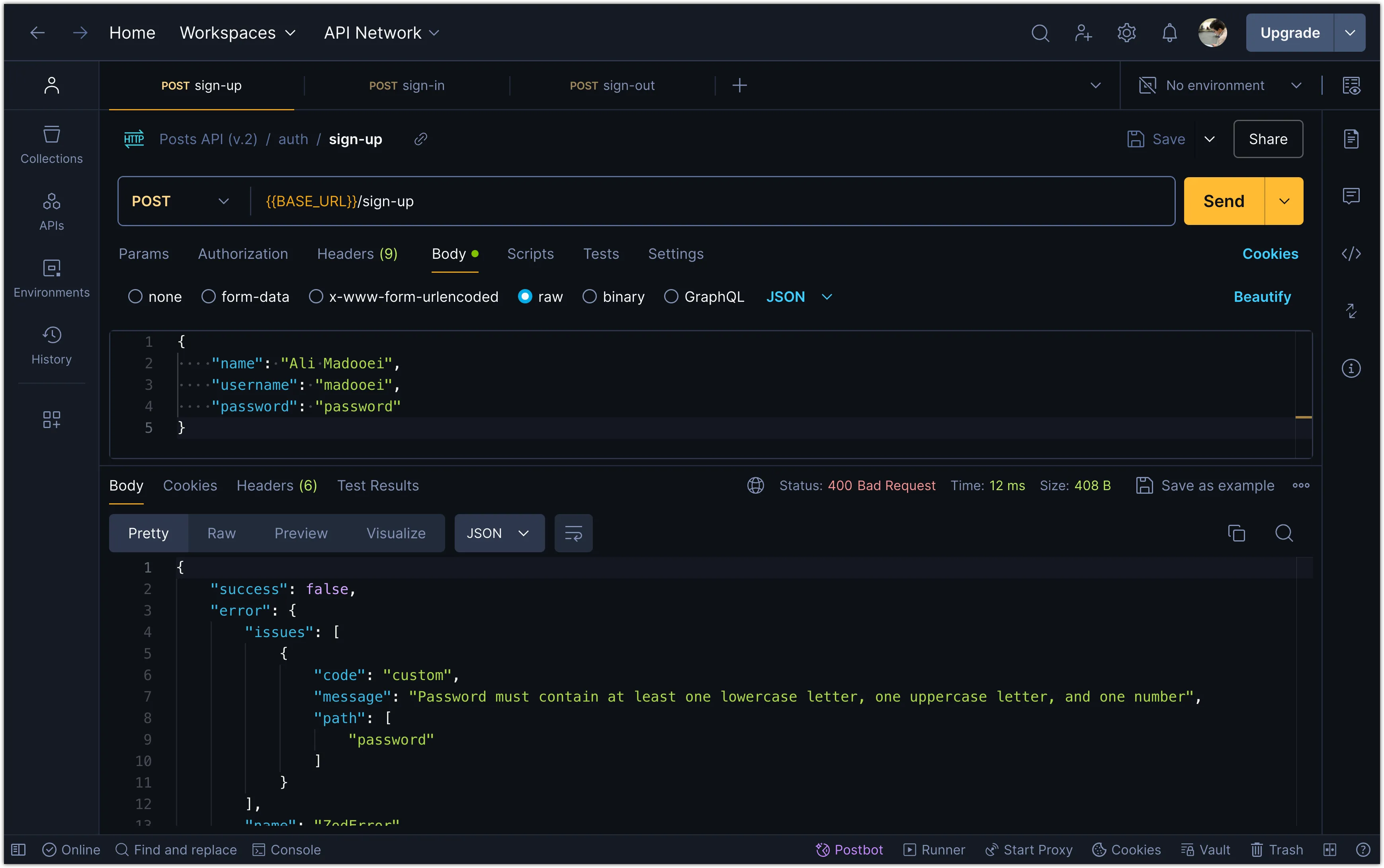Change the POST method dropdown
The height and width of the screenshot is (868, 1384).
[182, 201]
